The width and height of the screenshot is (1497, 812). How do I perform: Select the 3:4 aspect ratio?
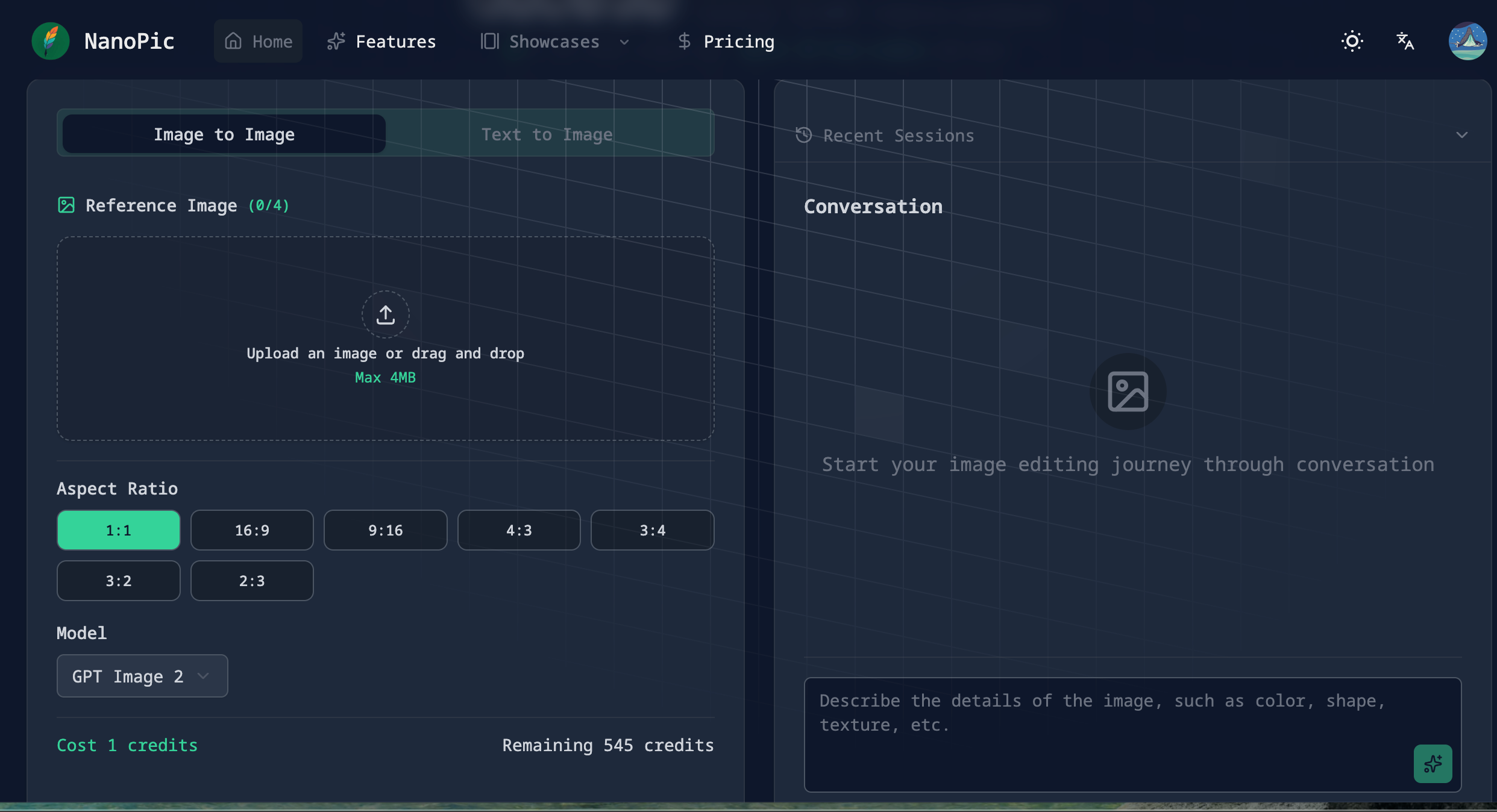[x=653, y=530]
